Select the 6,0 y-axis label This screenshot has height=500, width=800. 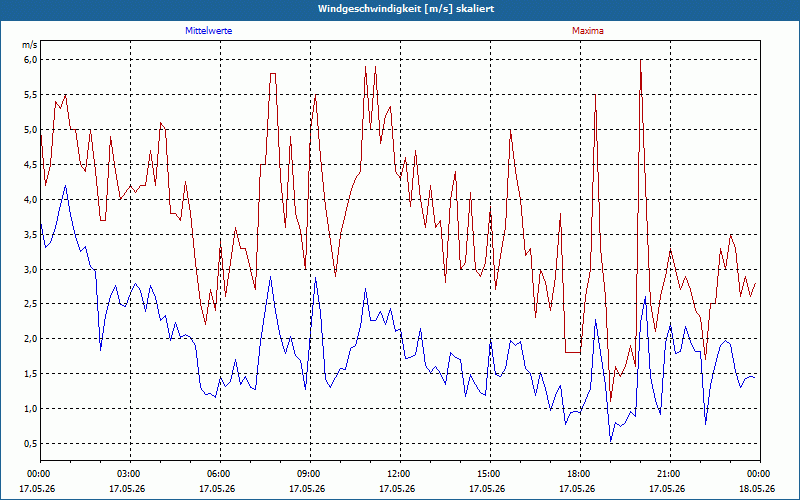coord(30,60)
